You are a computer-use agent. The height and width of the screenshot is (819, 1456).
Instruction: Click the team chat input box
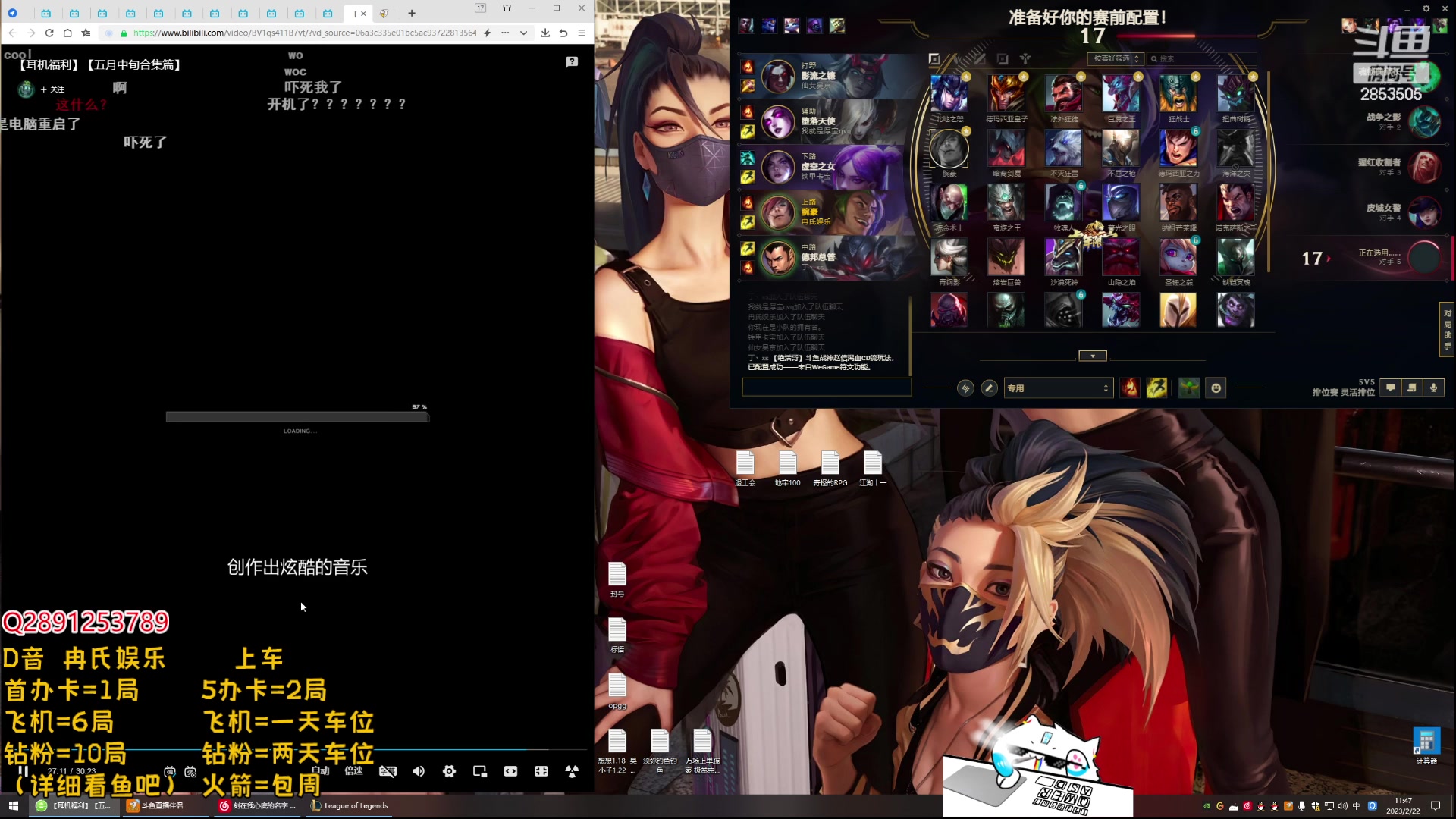coord(827,388)
